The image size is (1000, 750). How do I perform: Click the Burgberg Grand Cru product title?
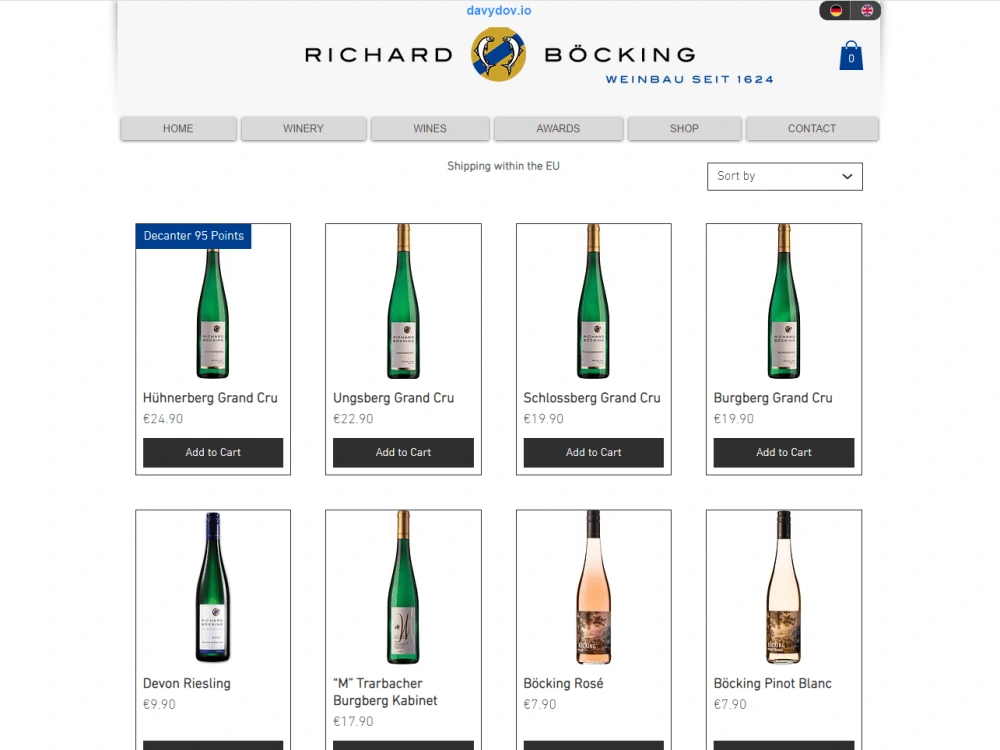coord(773,398)
